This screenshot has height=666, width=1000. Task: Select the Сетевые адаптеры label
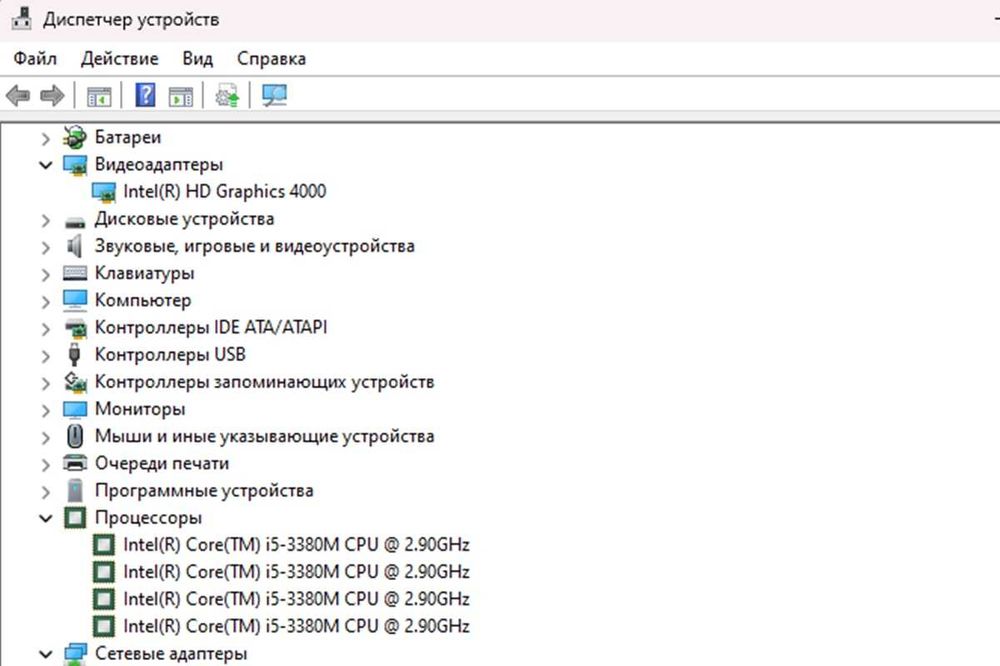click(x=171, y=654)
